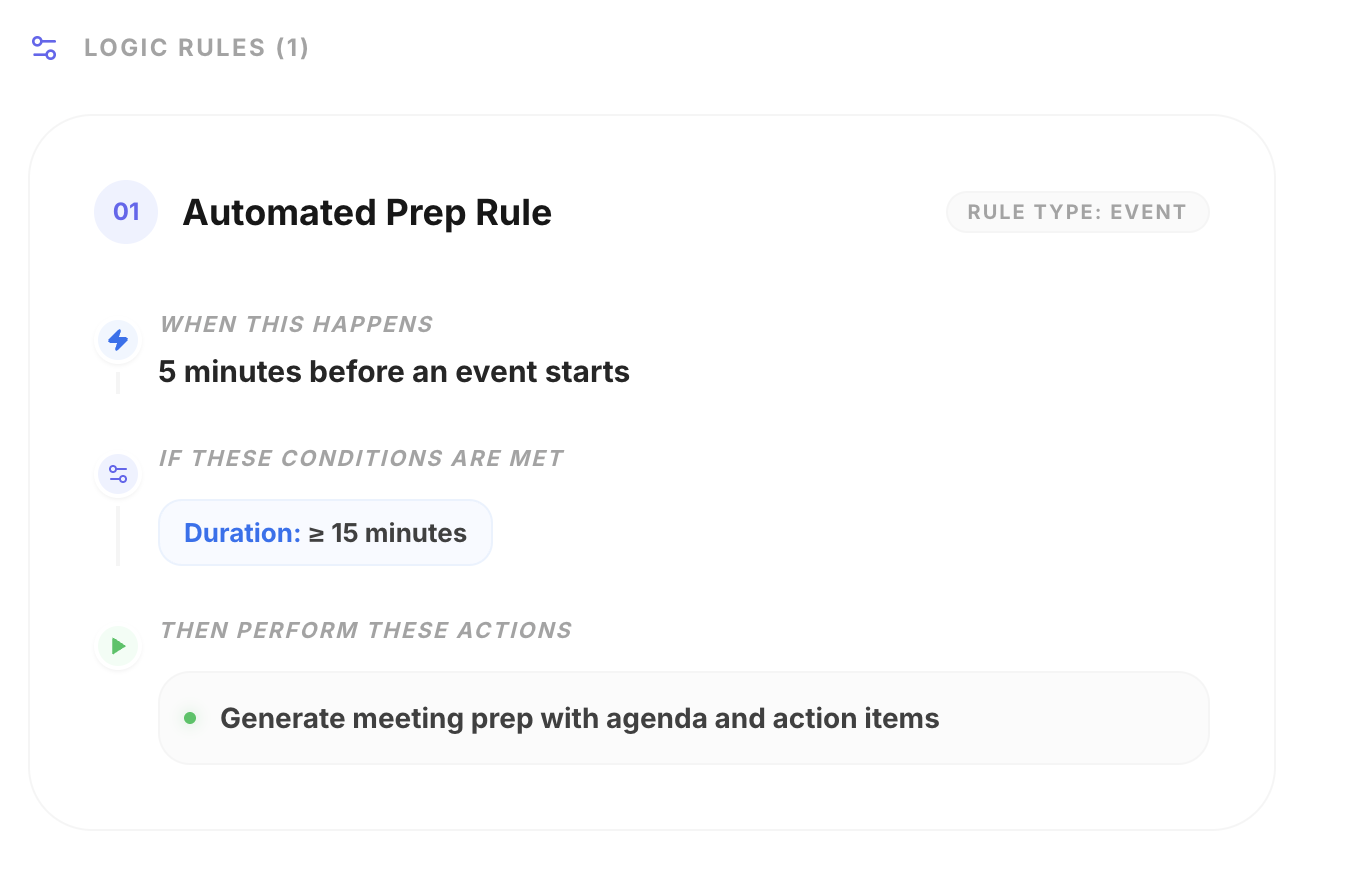
Task: Click the connector line below the trigger icon
Action: (x=118, y=383)
